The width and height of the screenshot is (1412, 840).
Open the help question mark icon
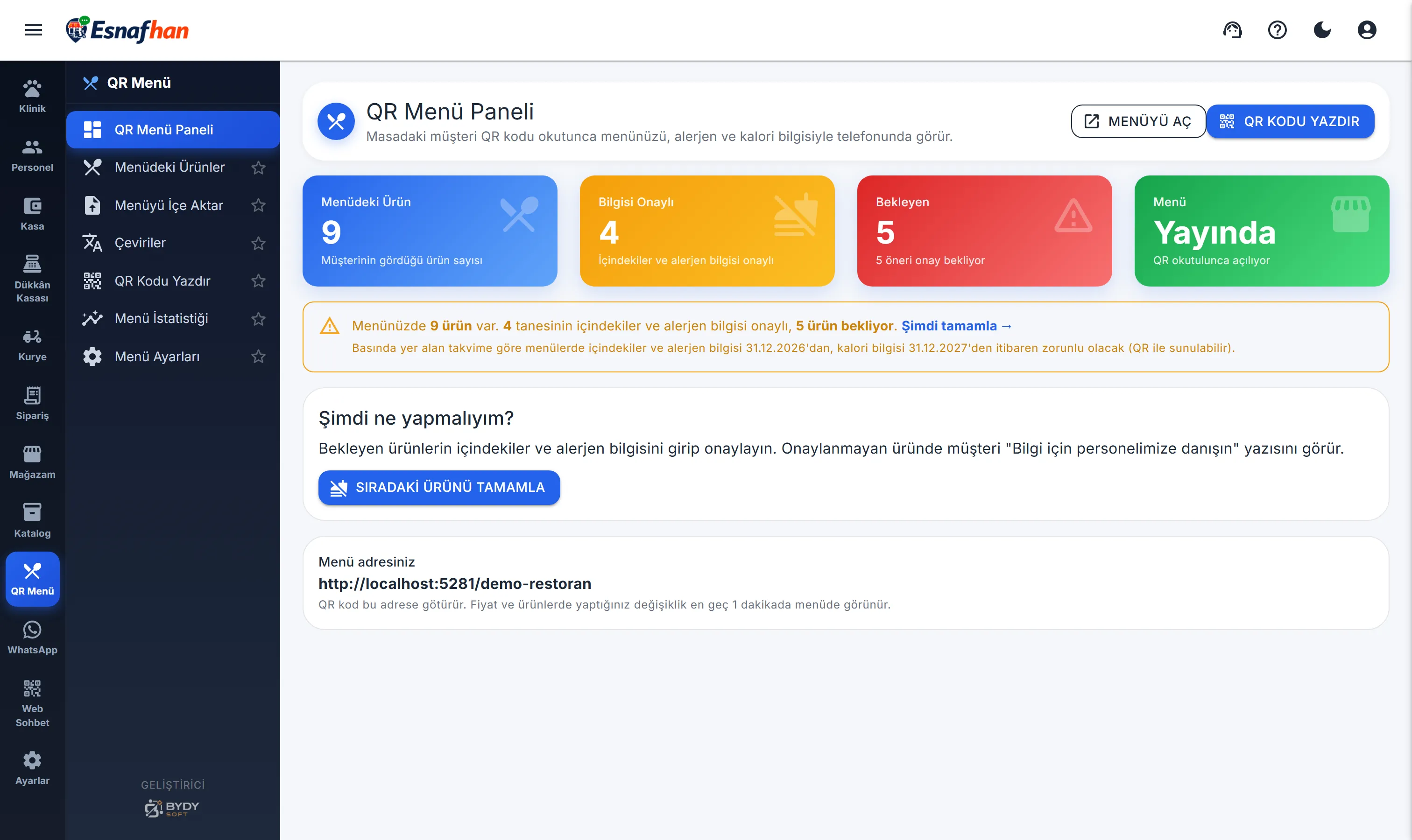[1277, 30]
